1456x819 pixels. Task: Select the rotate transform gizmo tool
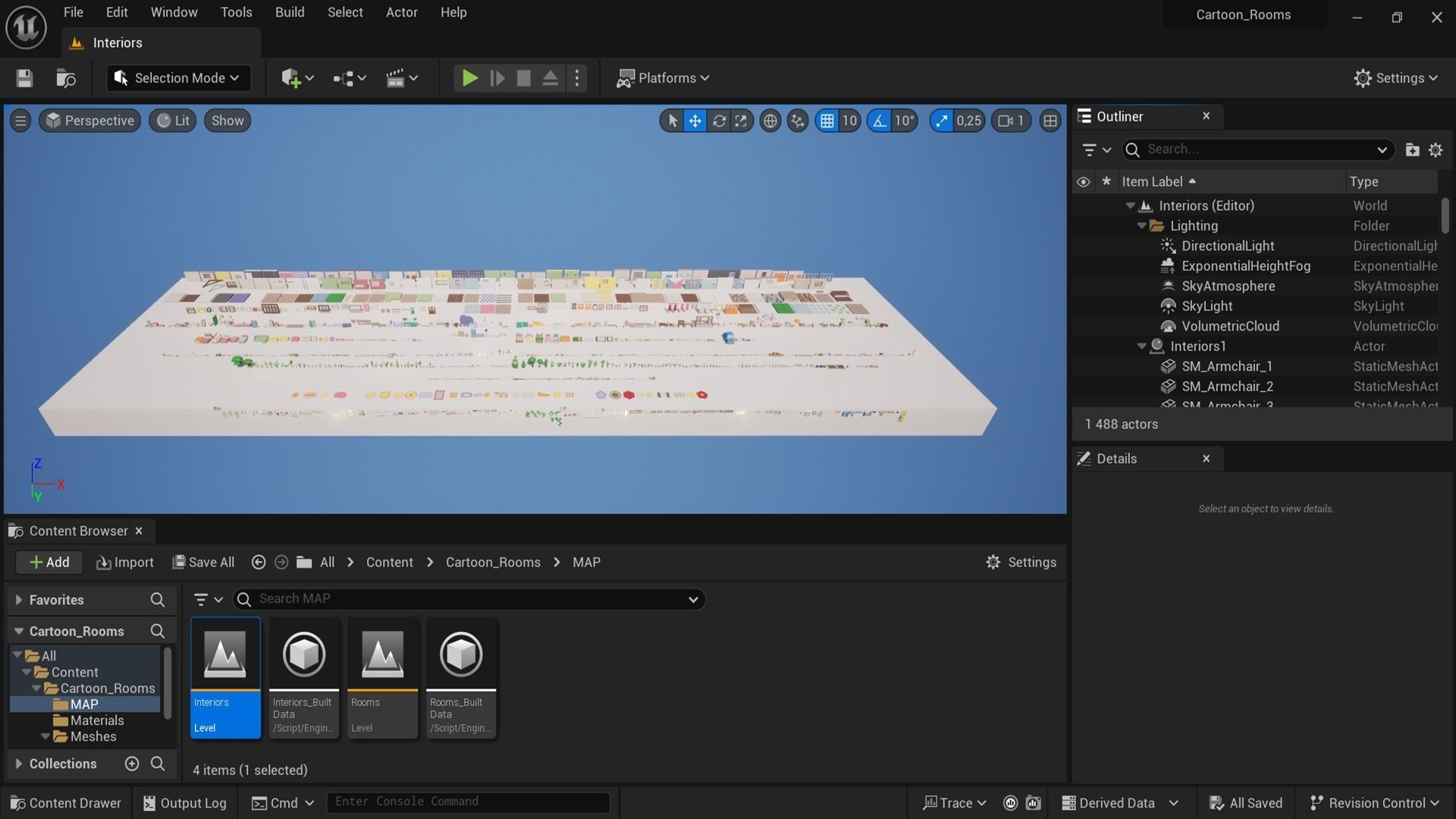(x=718, y=121)
